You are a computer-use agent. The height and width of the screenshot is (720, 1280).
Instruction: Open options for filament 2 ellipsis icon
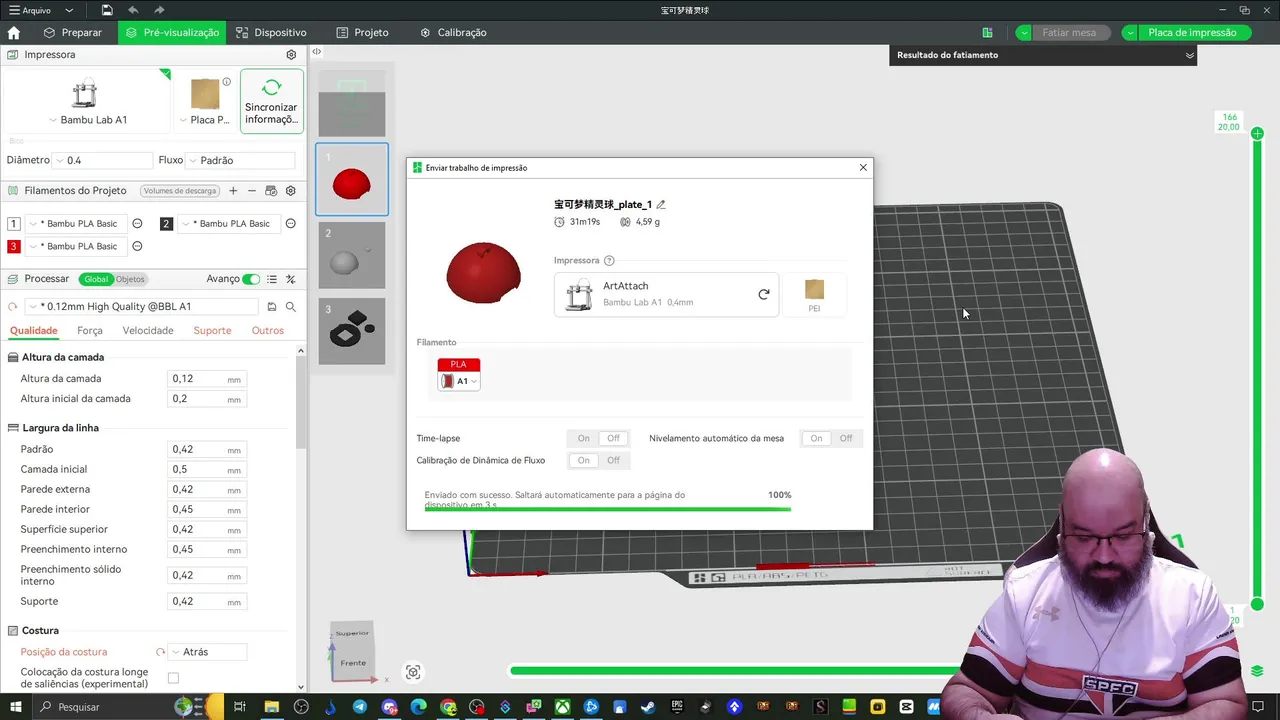point(291,224)
